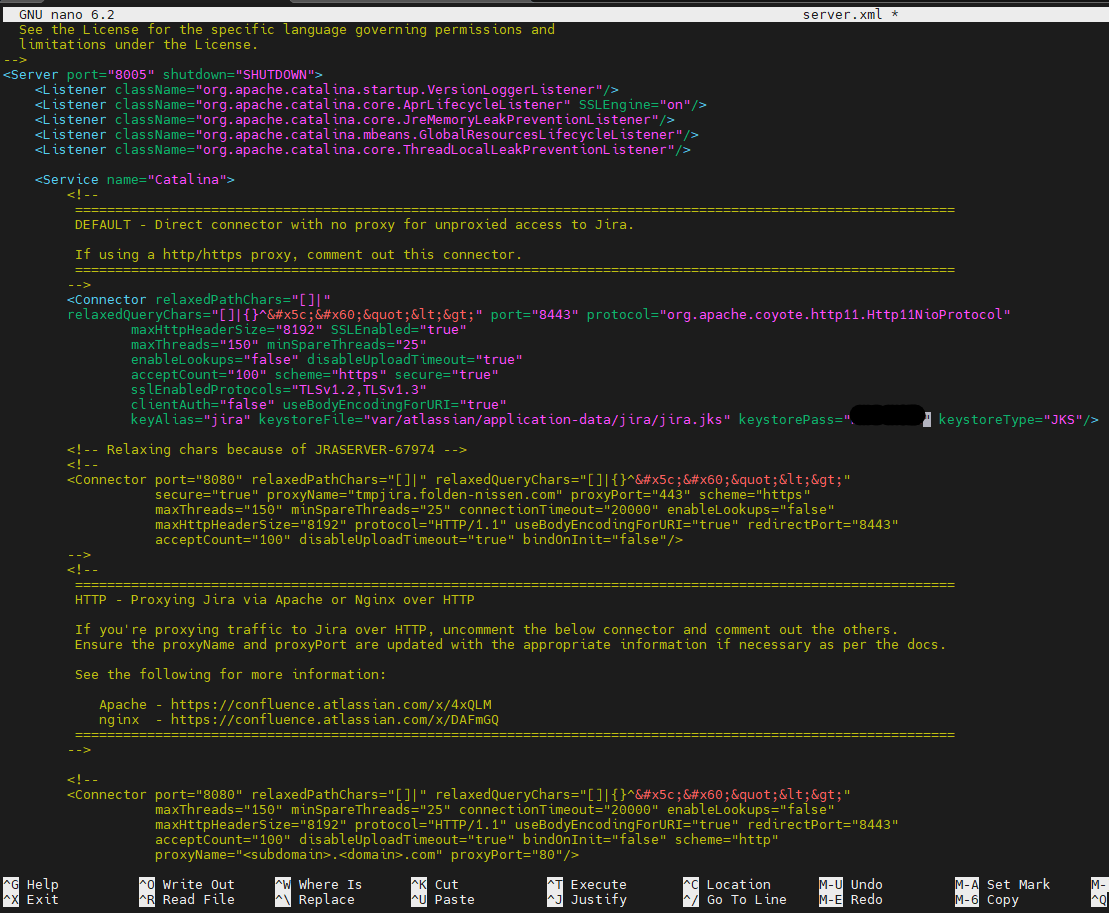This screenshot has height=913, width=1109.
Task: Place cursor on the Apache confluence URL
Action: (x=331, y=704)
